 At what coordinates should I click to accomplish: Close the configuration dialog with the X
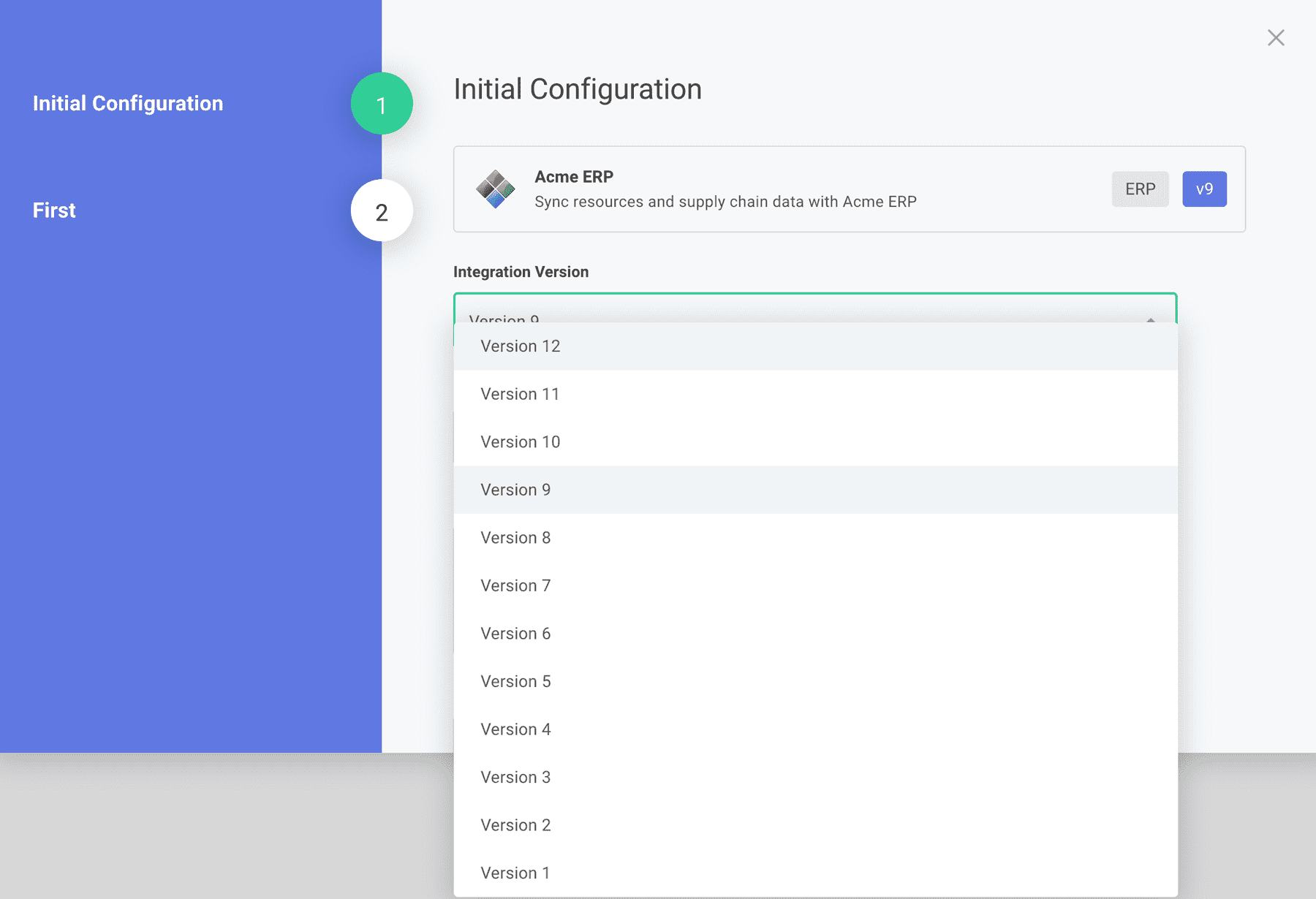coord(1276,37)
